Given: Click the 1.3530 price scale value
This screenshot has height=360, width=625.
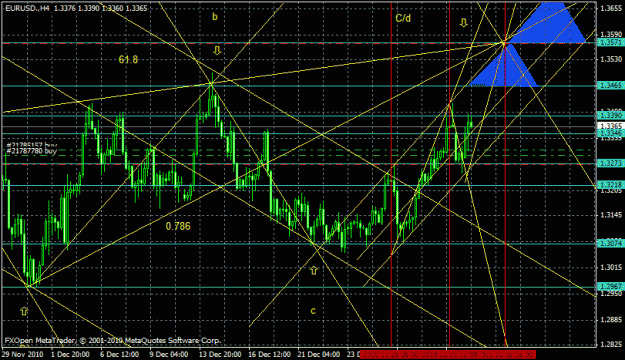Looking at the screenshot, I should 611,59.
